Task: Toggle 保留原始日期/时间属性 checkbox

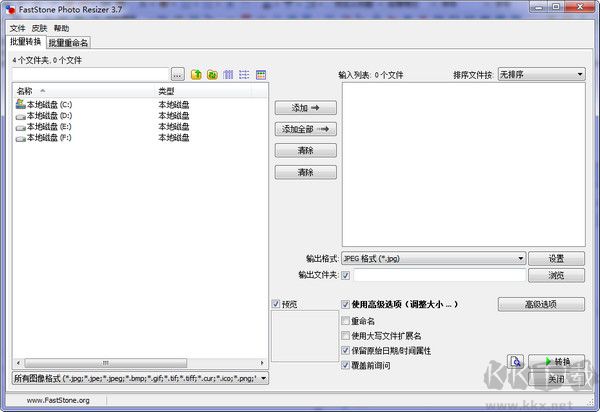Action: point(345,350)
